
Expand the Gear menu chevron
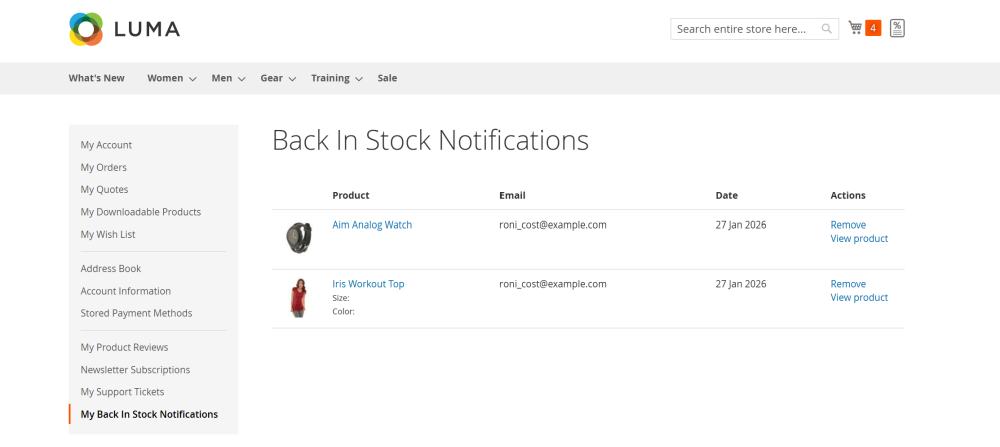coord(292,79)
